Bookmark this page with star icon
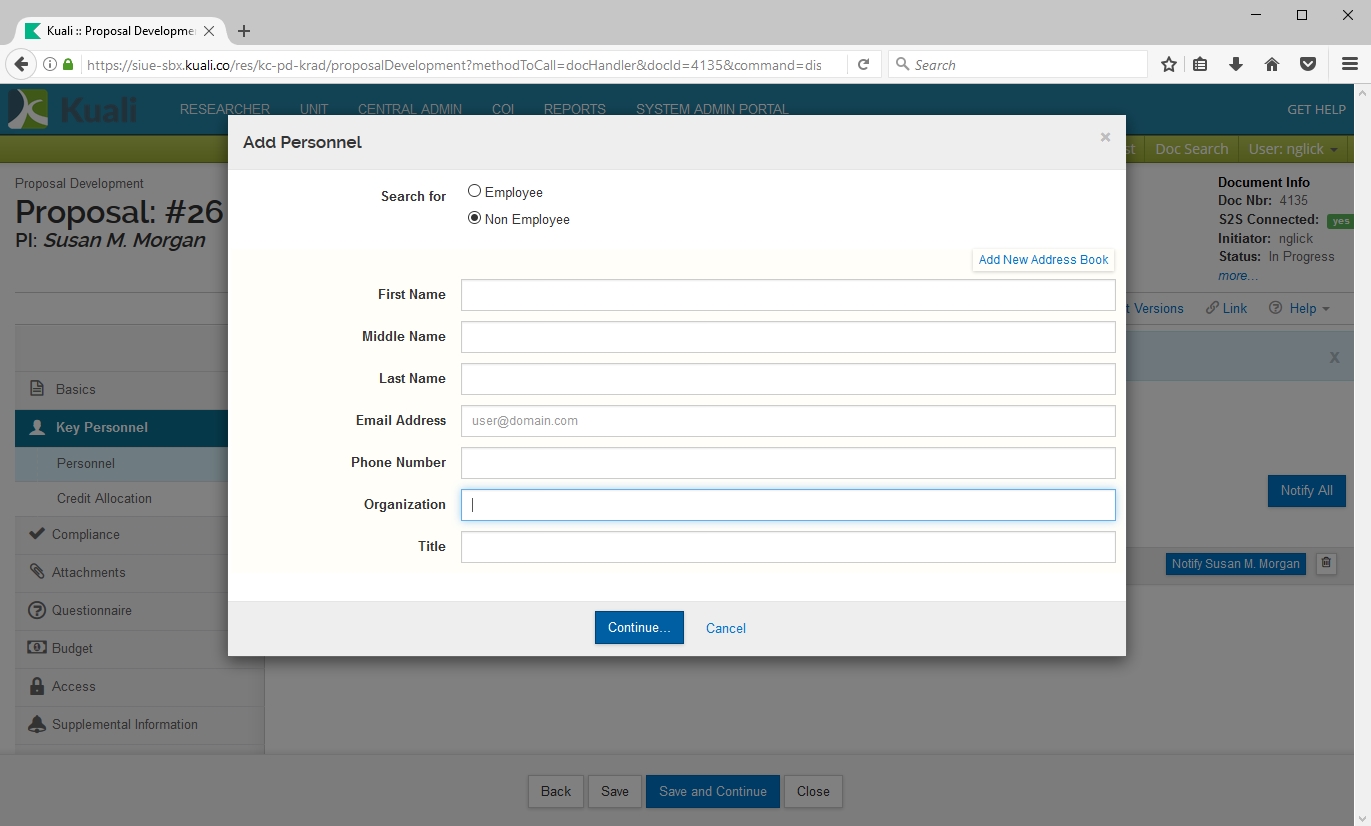This screenshot has height=826, width=1371. (1168, 65)
